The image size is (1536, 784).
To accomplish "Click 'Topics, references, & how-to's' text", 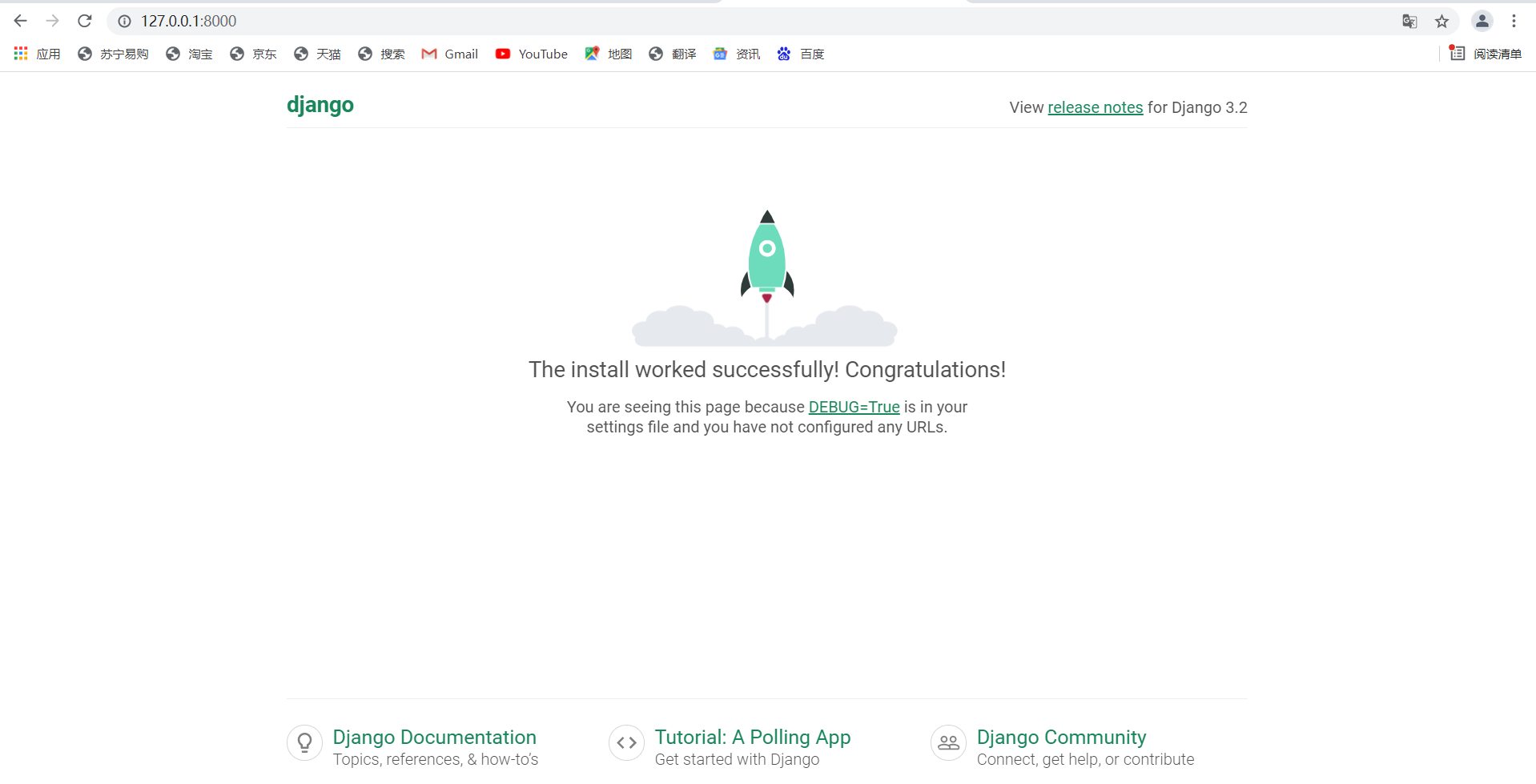I will 436,759.
